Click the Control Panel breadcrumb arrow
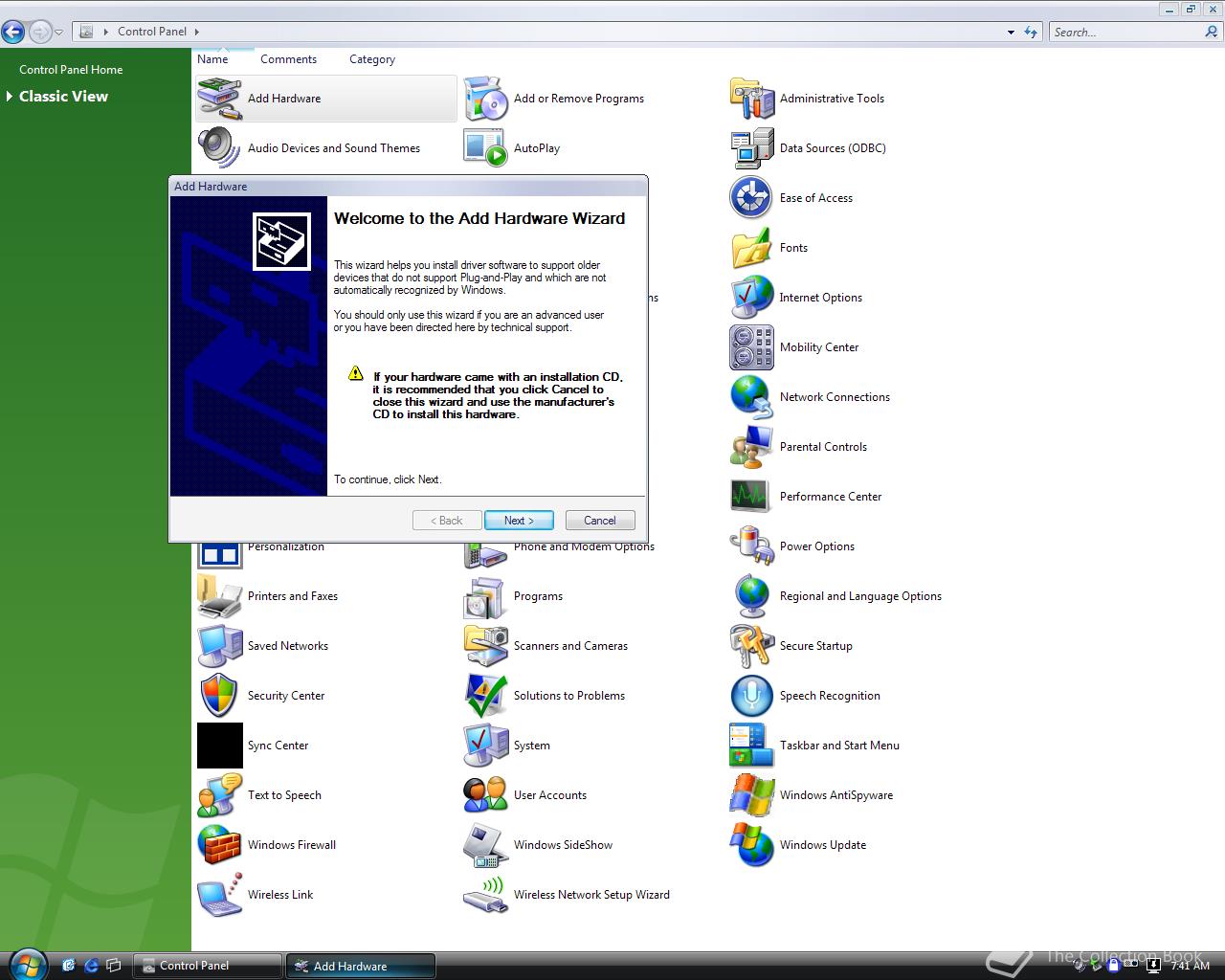The width and height of the screenshot is (1225, 980). coord(197,32)
